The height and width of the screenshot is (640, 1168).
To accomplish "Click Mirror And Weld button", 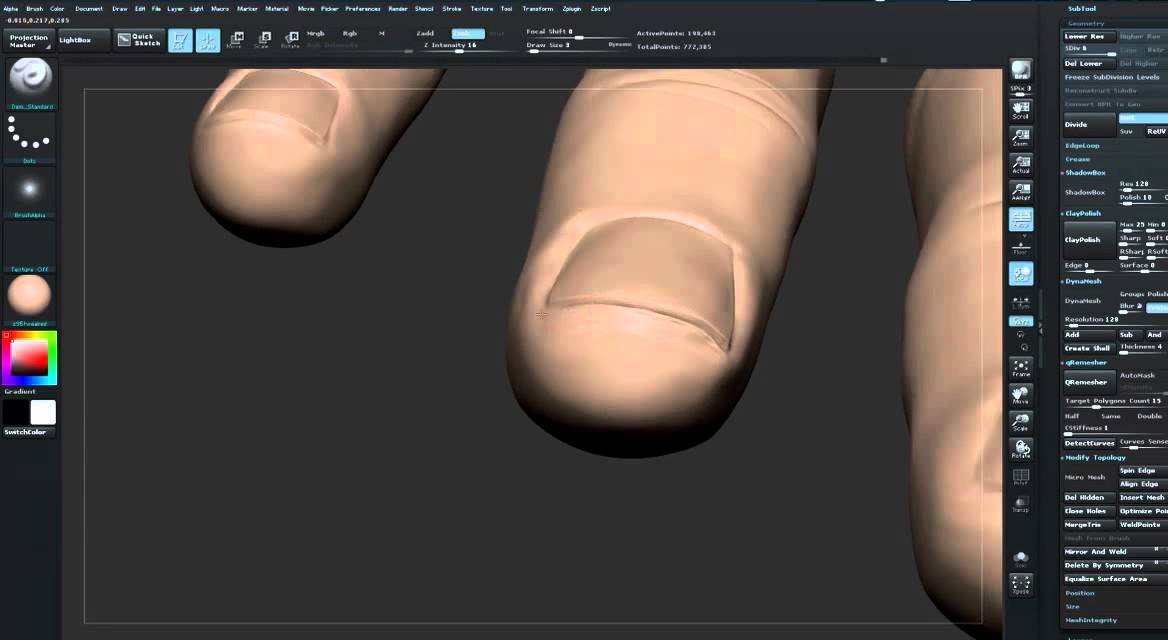I will click(1114, 552).
